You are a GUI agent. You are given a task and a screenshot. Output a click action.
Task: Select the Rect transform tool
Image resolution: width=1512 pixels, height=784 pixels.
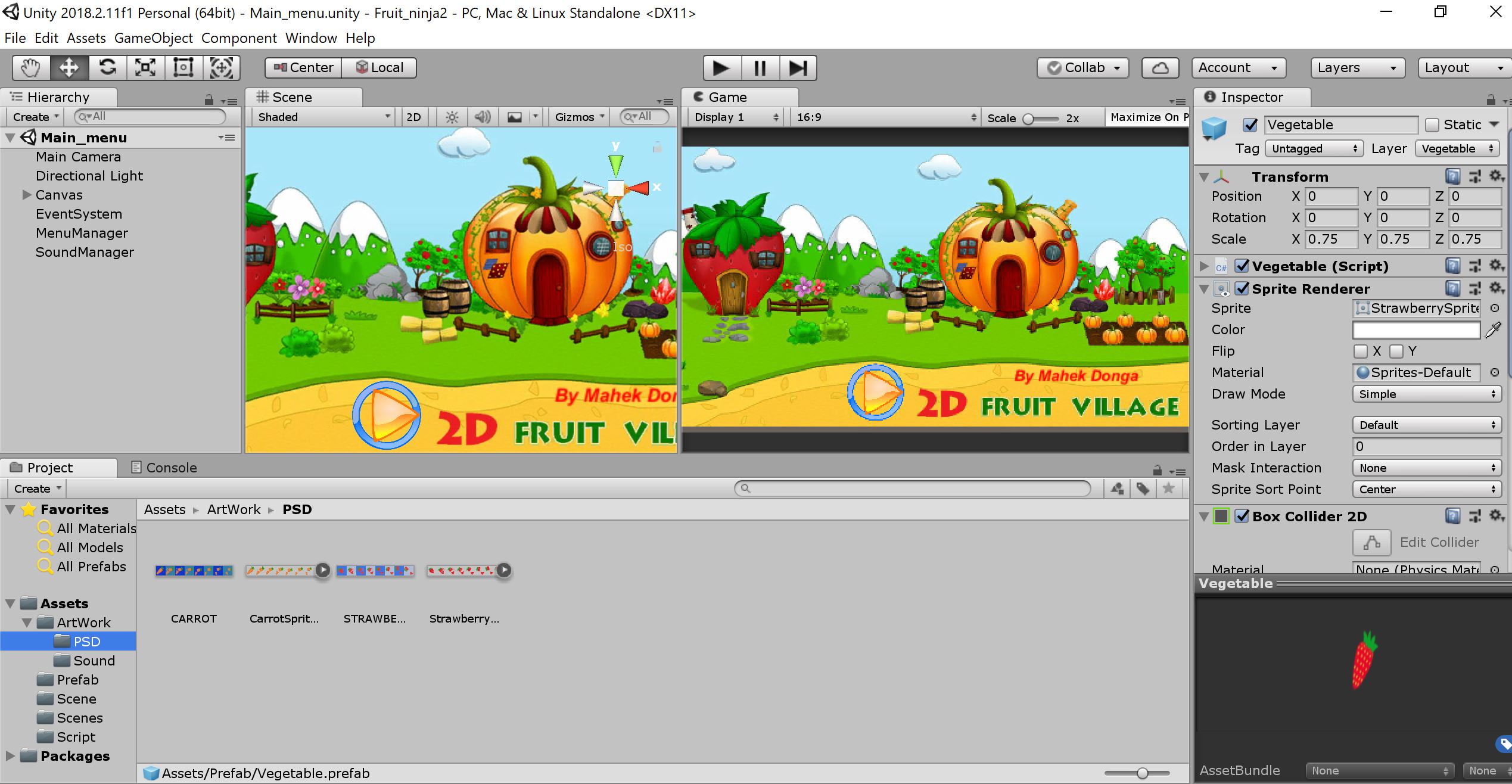[183, 67]
